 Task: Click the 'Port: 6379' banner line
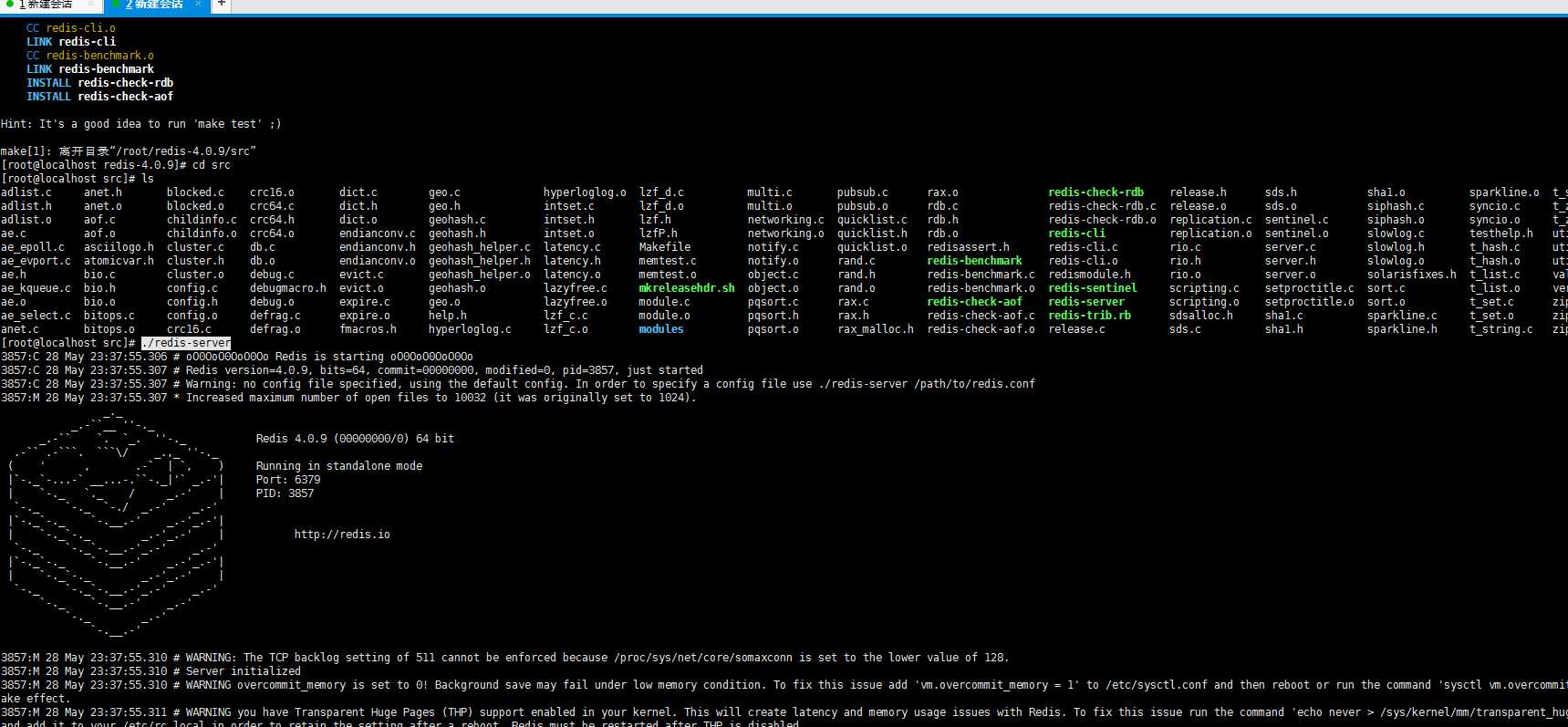288,480
